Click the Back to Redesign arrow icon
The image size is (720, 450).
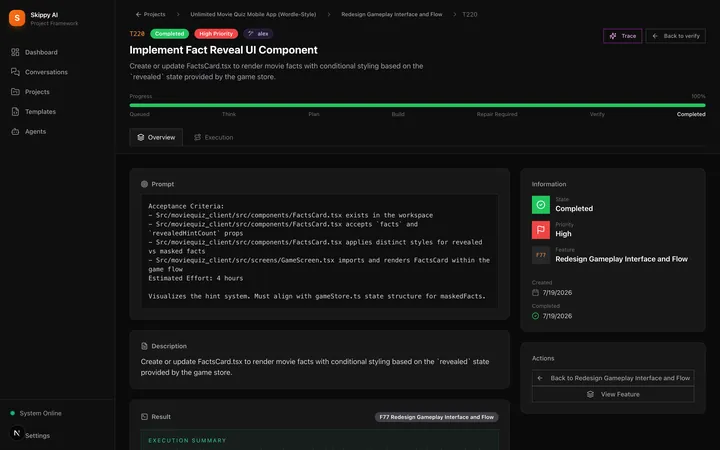[540, 378]
